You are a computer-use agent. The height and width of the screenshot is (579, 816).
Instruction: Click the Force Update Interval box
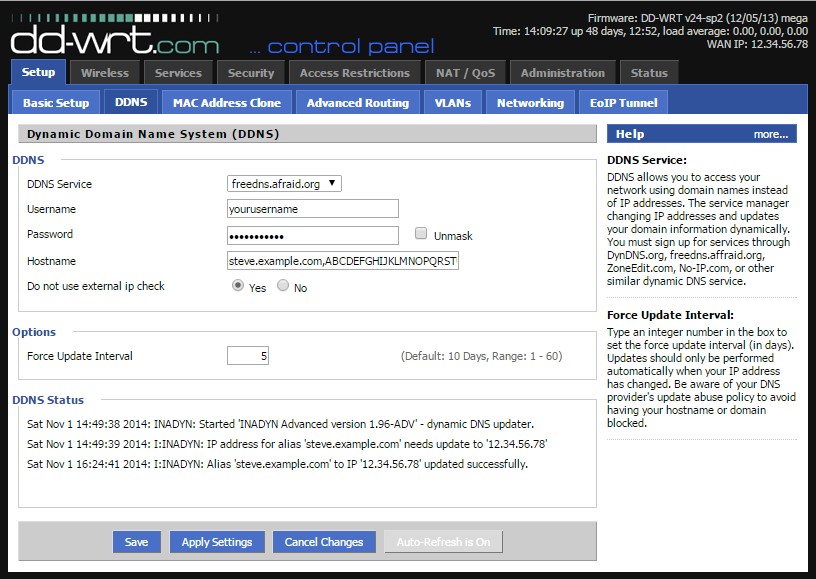(x=248, y=356)
